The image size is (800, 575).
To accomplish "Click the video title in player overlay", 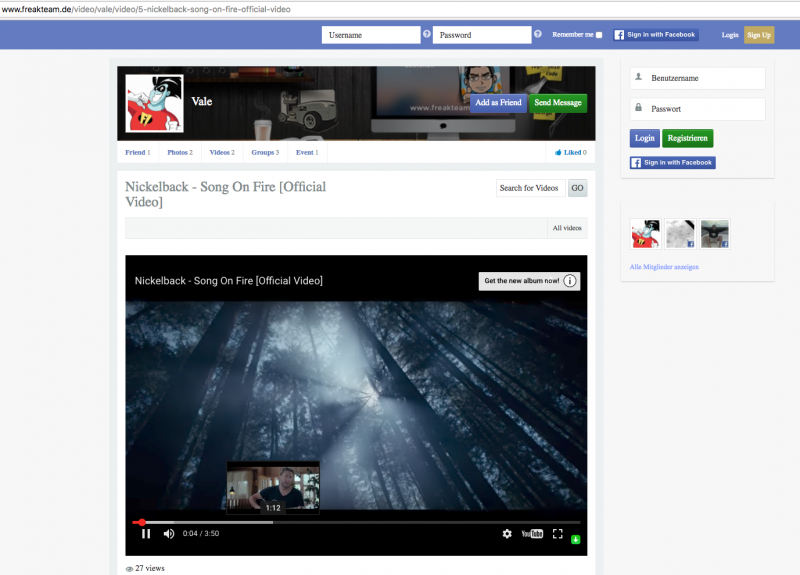I will (x=229, y=281).
